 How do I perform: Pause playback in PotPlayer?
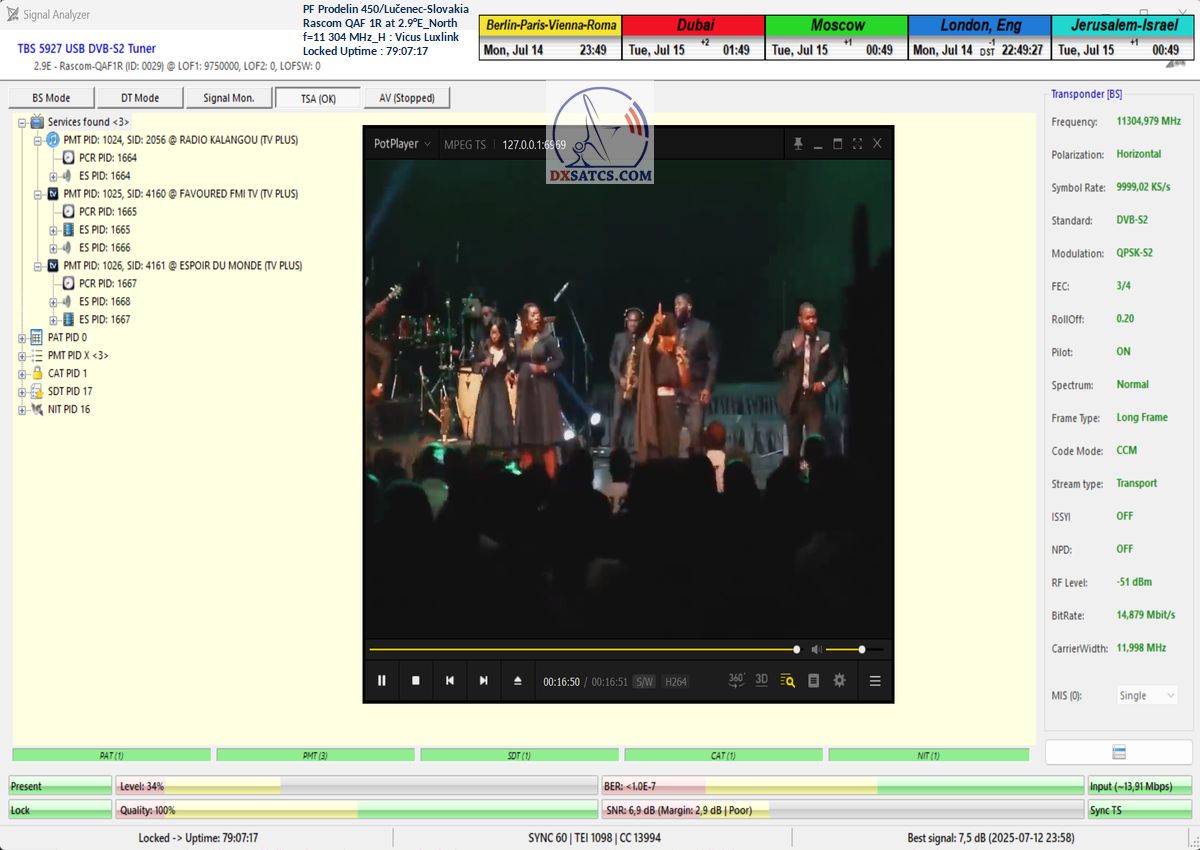tap(381, 681)
